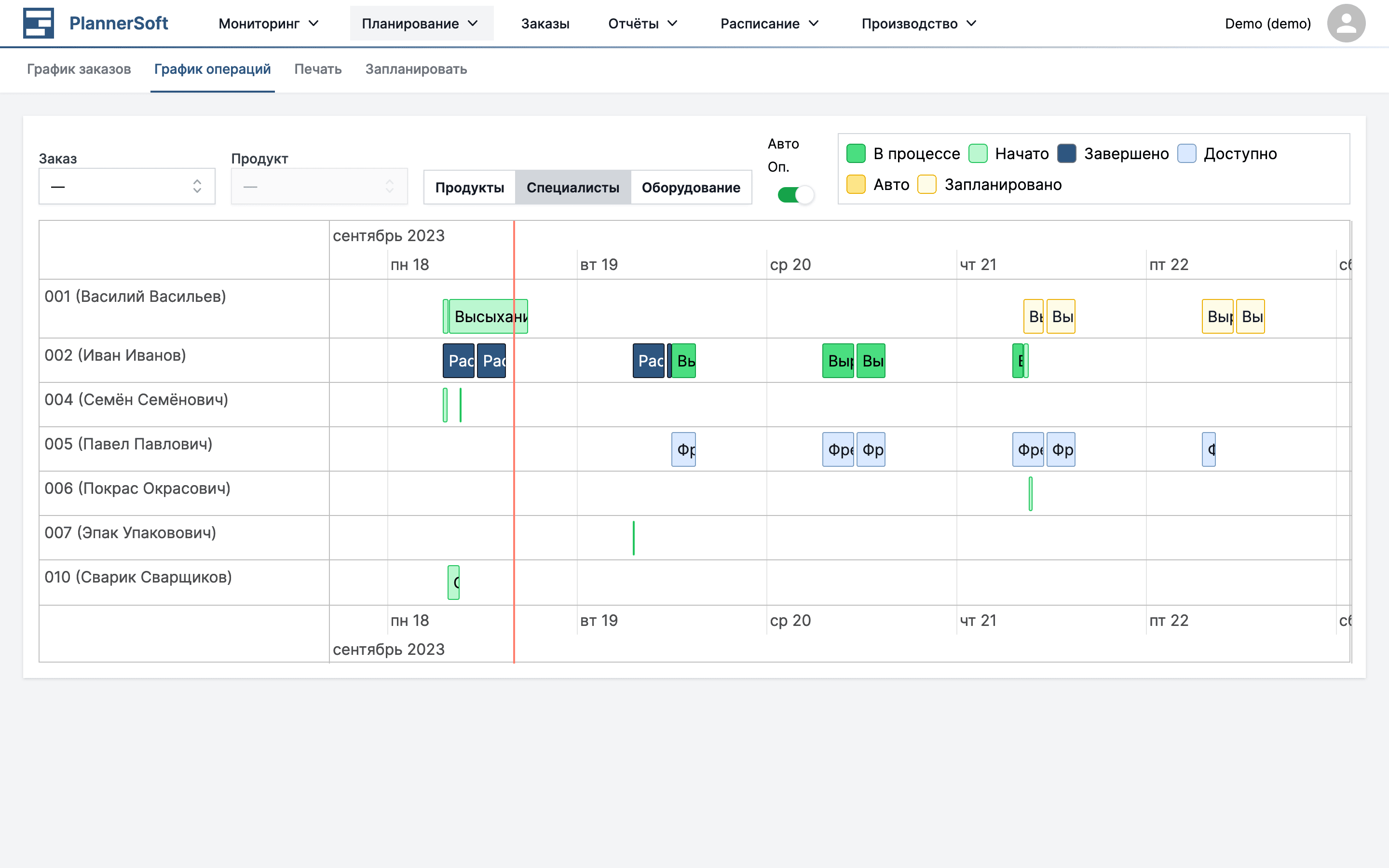The height and width of the screenshot is (868, 1389).
Task: Click the "Запланировать" link
Action: (416, 69)
